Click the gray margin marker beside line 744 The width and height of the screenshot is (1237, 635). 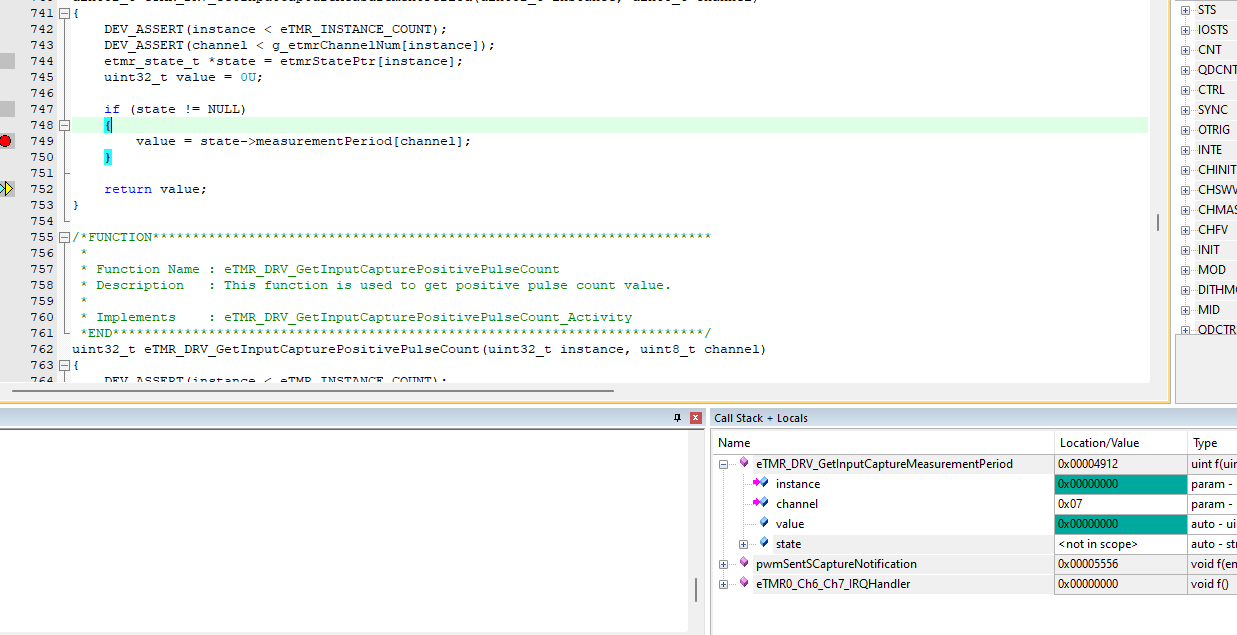[x=6, y=60]
